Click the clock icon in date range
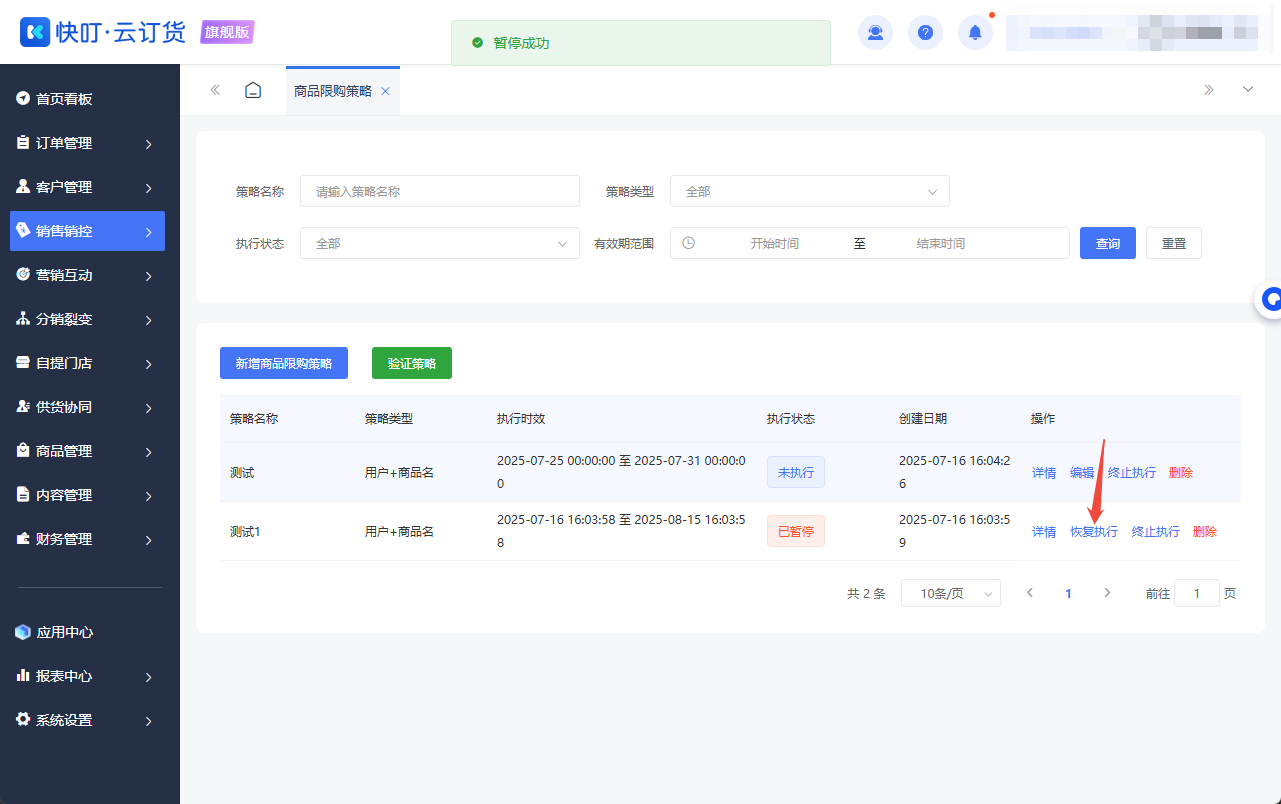The height and width of the screenshot is (804, 1281). tap(688, 243)
